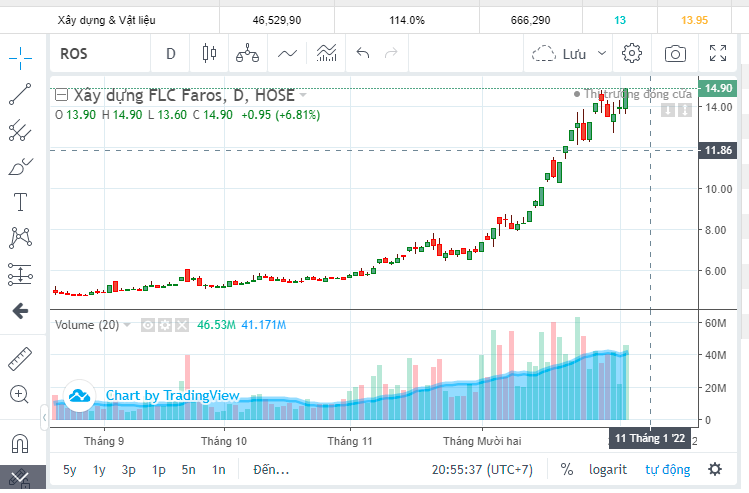Enter fullscreen chart mode
Image resolution: width=749 pixels, height=493 pixels.
(718, 53)
